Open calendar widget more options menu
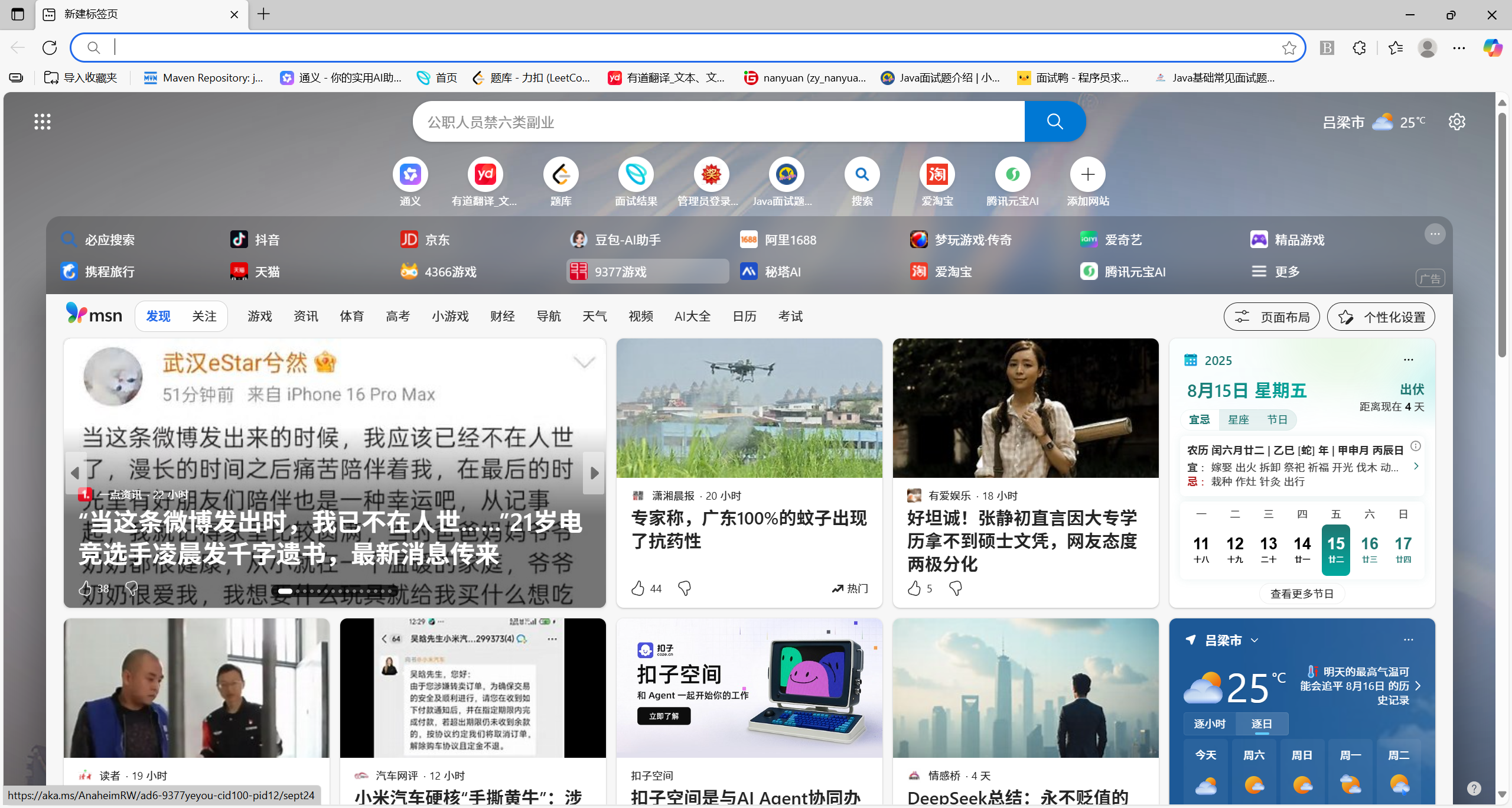The width and height of the screenshot is (1512, 808). pos(1409,360)
